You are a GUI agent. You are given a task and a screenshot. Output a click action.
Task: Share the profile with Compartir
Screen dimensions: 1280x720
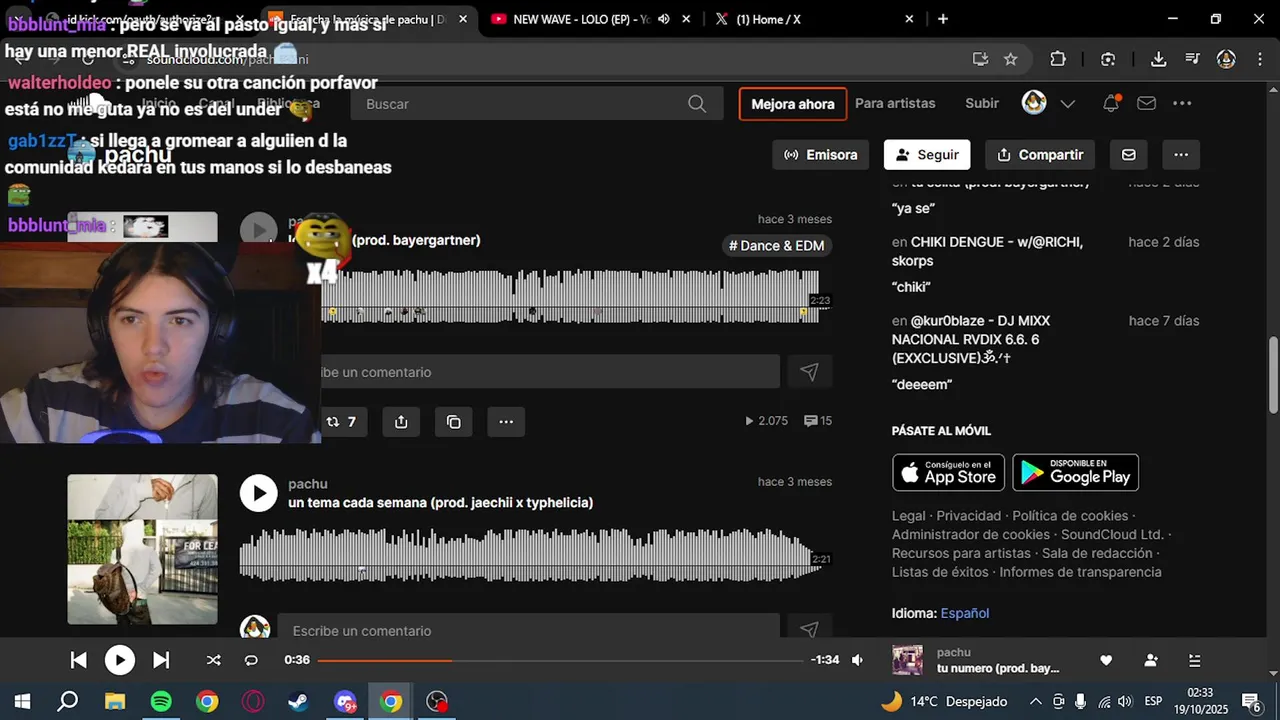[1040, 155]
